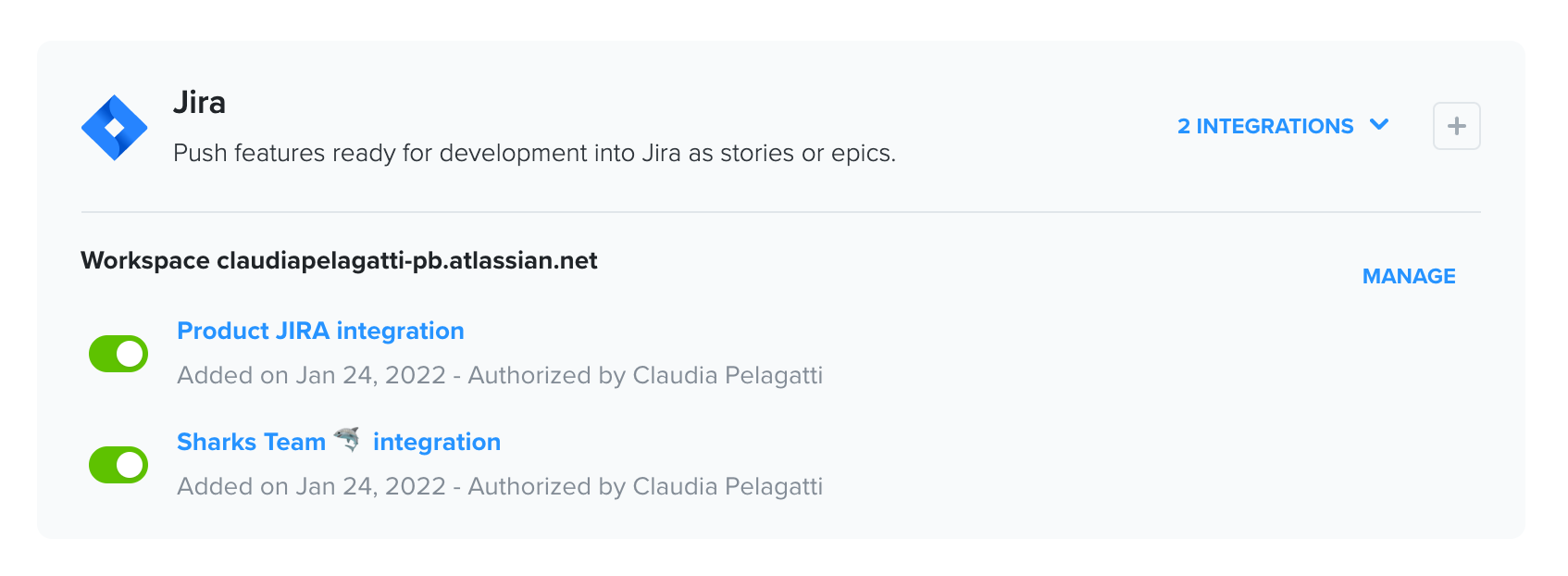Add a new Jira integration with plus
The width and height of the screenshot is (1568, 576).
[x=1456, y=126]
